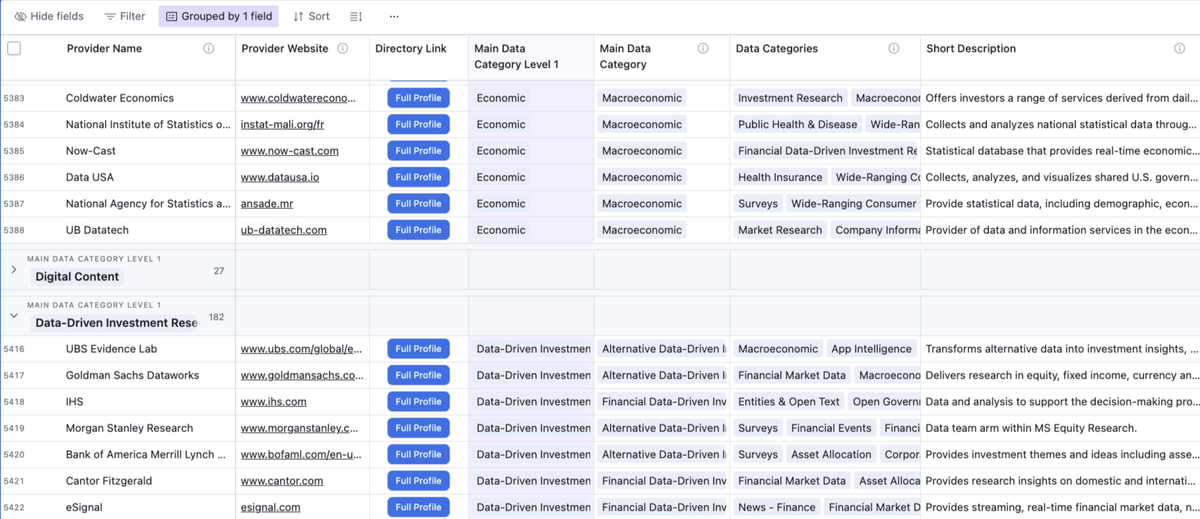Open the www.ubs.com/global link

[x=302, y=349]
